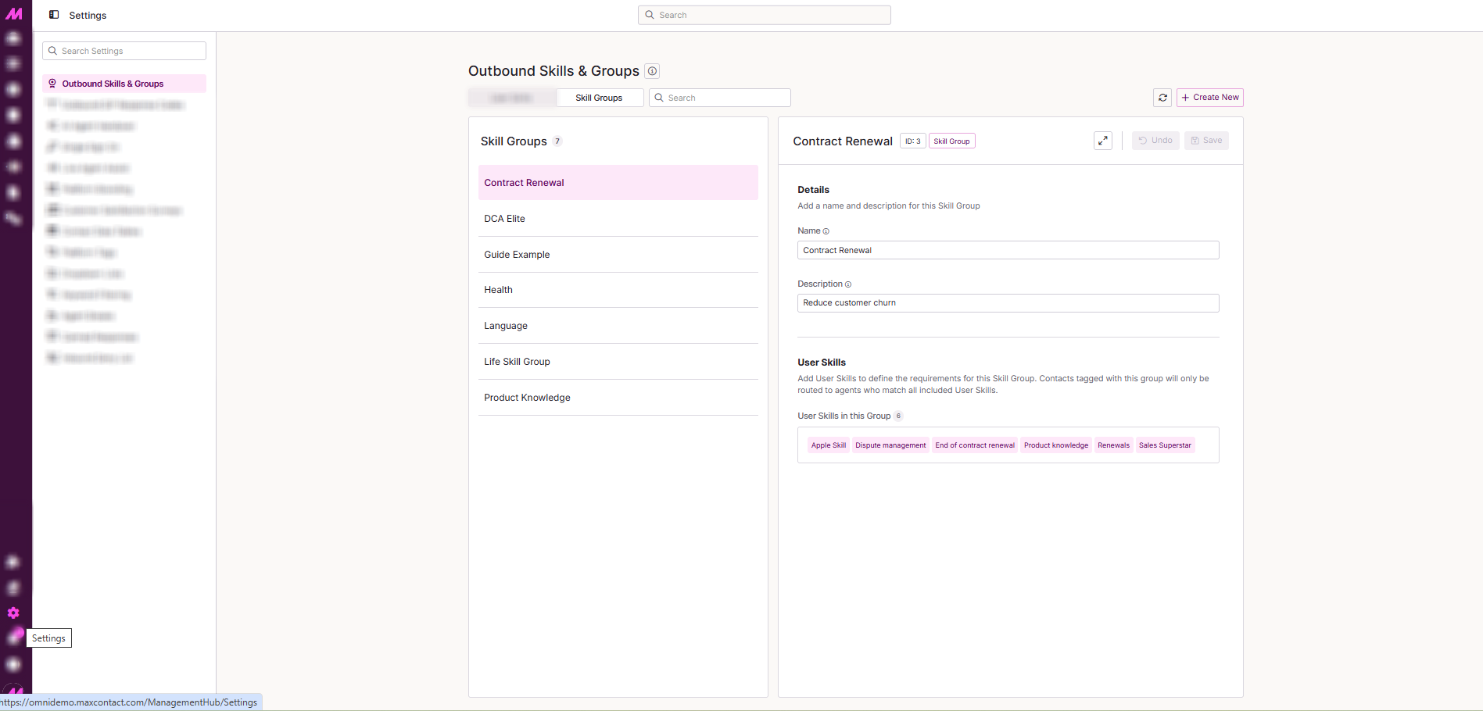Click the info icon beside Outbound Skills & Groups title
The width and height of the screenshot is (1483, 711).
652,71
